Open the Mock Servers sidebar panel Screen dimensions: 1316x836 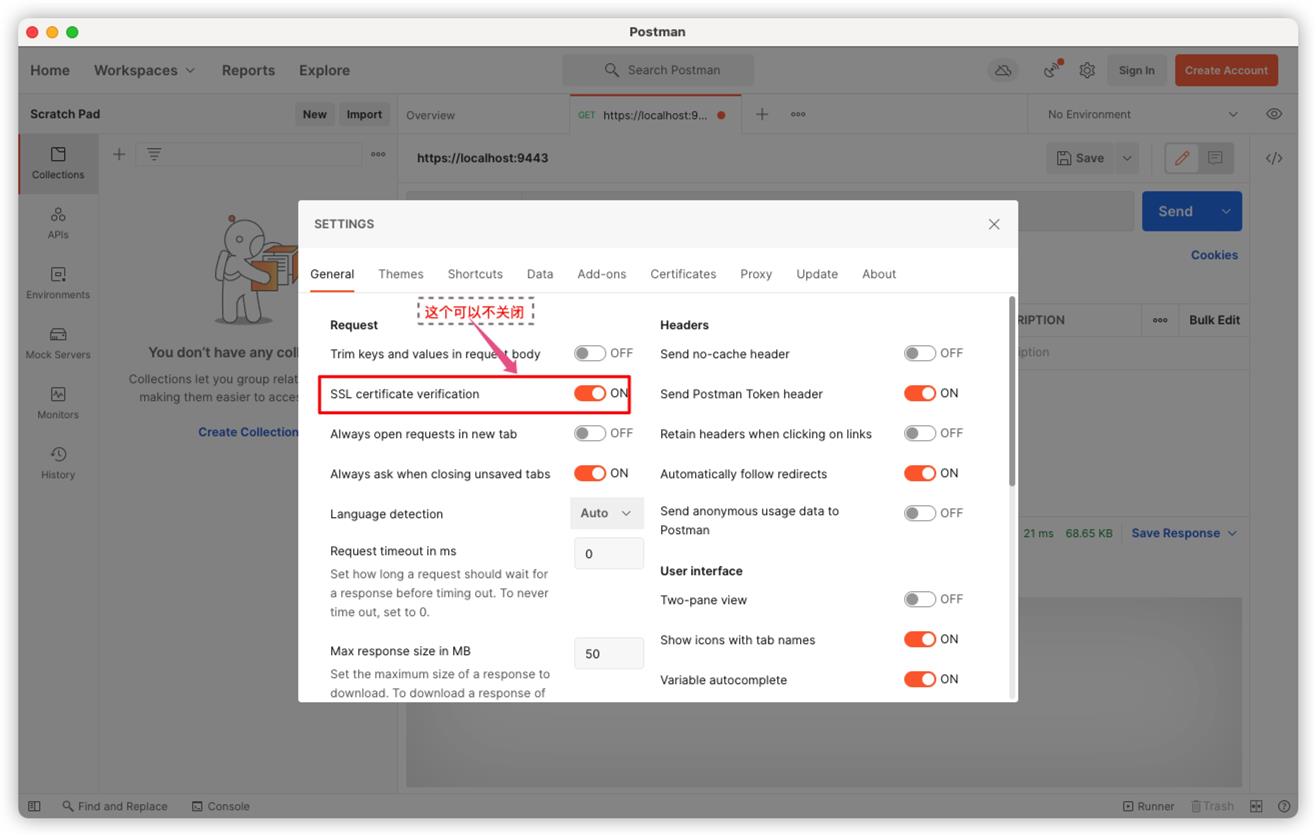[x=58, y=343]
